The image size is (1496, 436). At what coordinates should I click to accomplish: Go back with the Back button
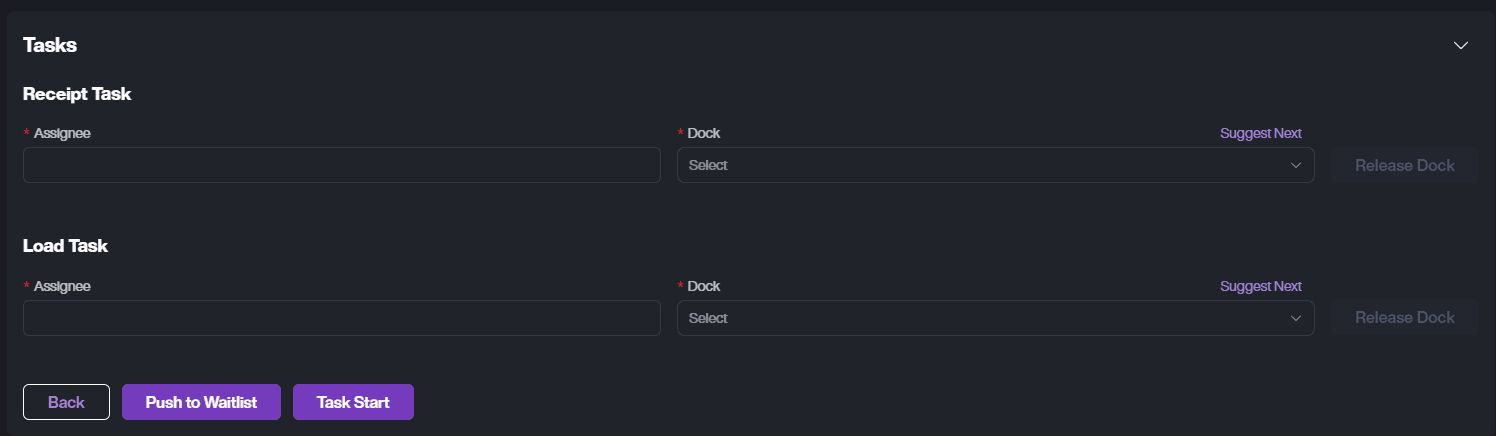(66, 402)
